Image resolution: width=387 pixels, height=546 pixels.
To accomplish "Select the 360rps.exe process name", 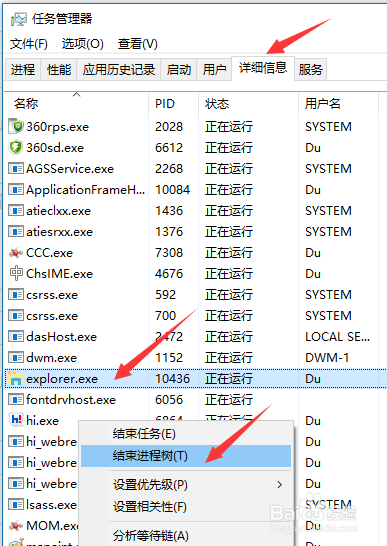I will 57,127.
